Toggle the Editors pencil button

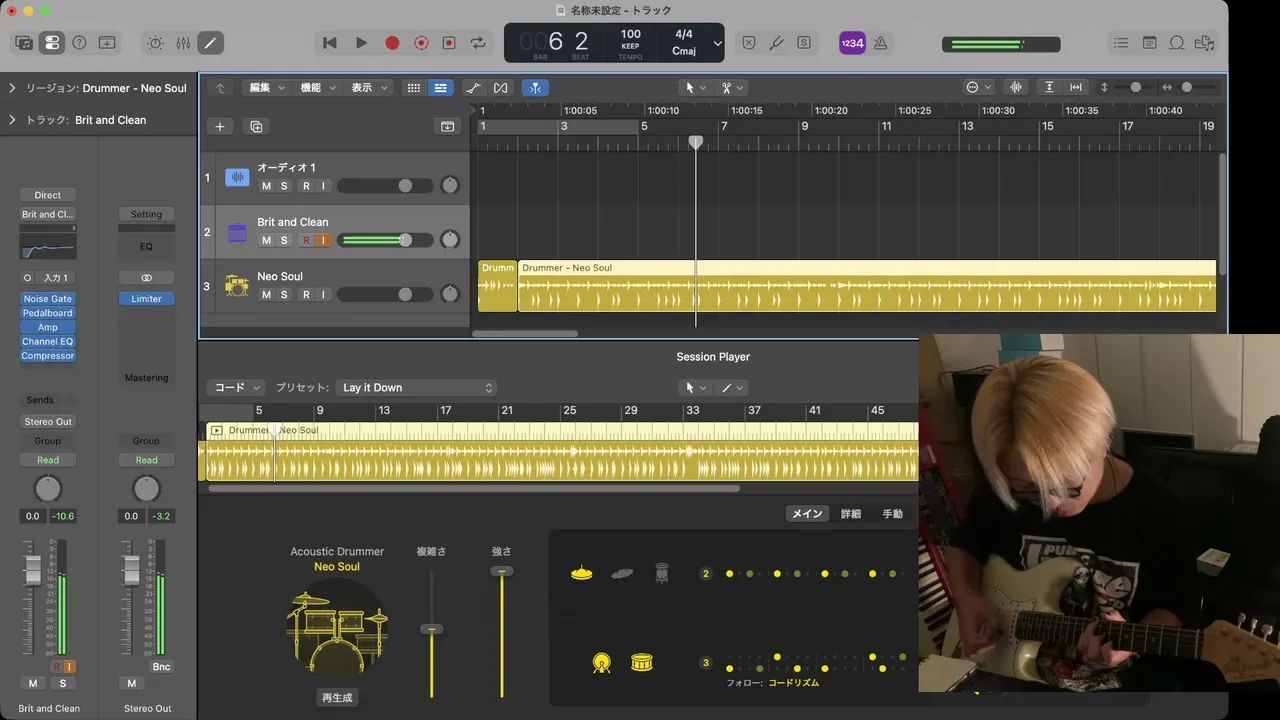pyautogui.click(x=210, y=43)
